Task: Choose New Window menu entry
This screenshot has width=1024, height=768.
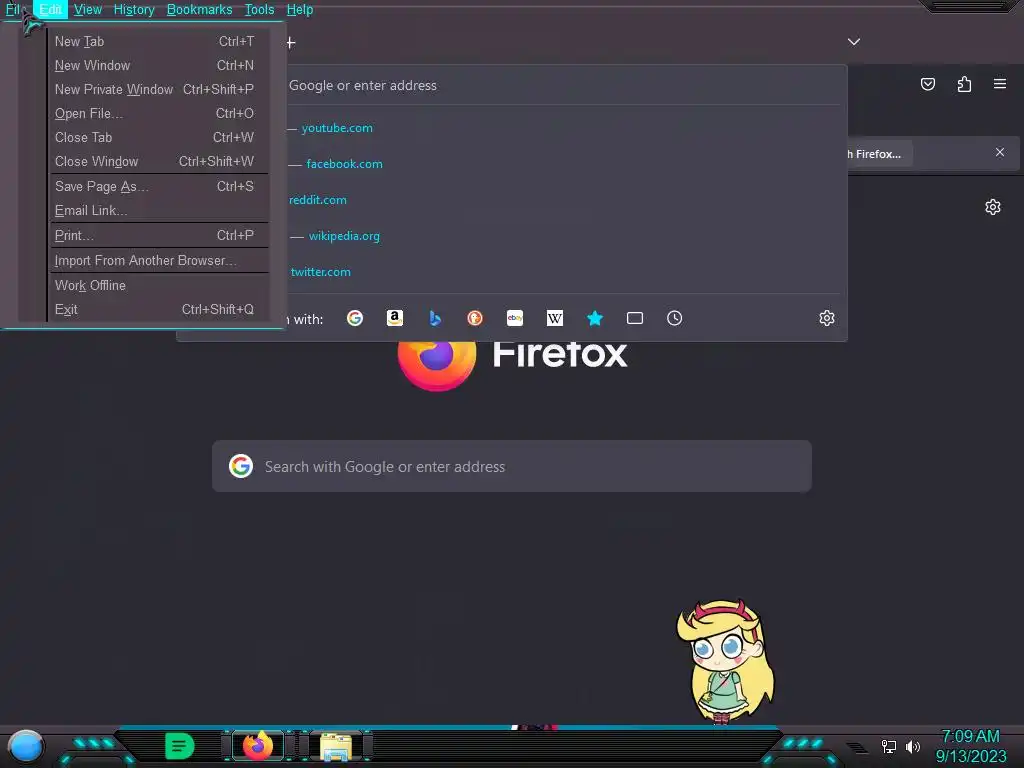Action: tap(159, 65)
